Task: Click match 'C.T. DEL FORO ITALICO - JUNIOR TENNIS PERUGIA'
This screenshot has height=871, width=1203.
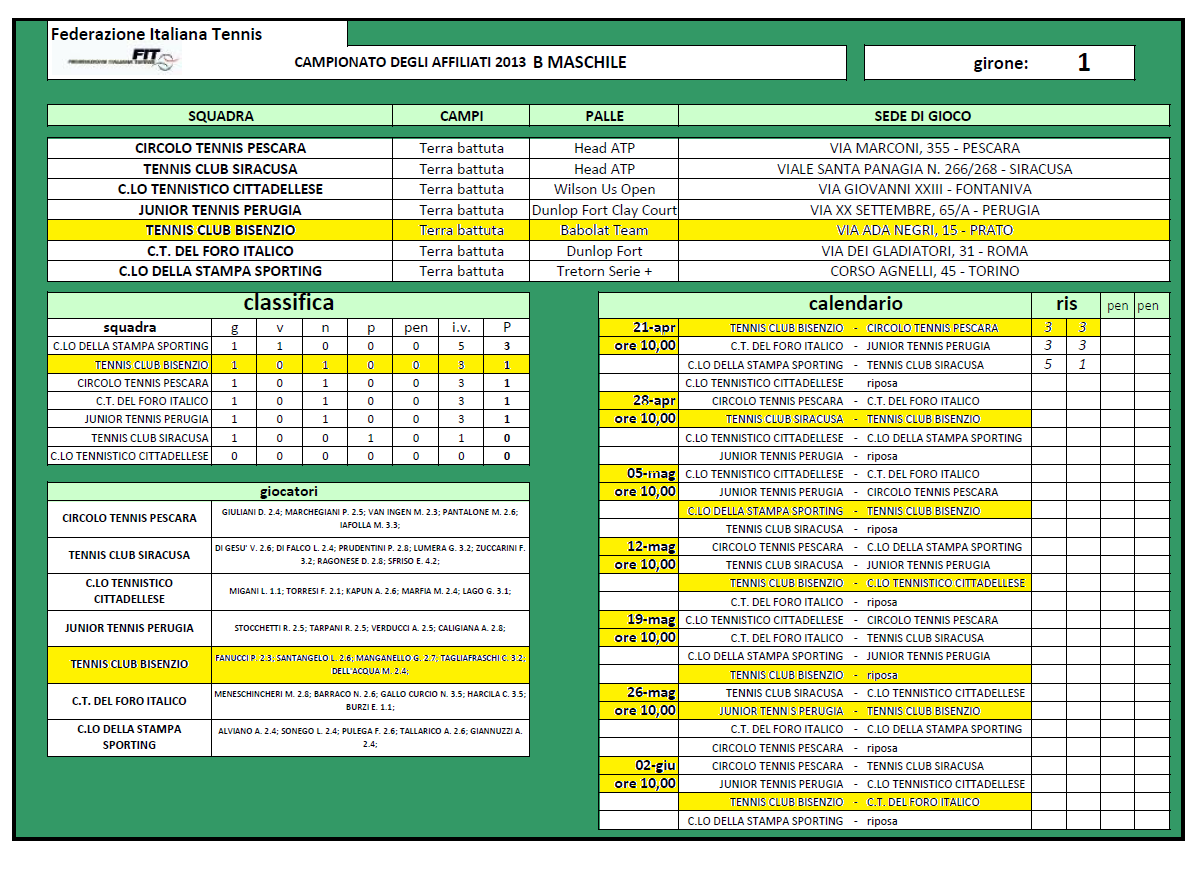Action: (x=855, y=346)
